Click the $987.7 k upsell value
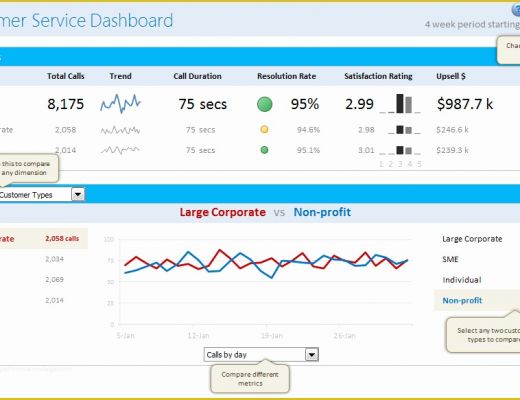The image size is (520, 400). (465, 104)
